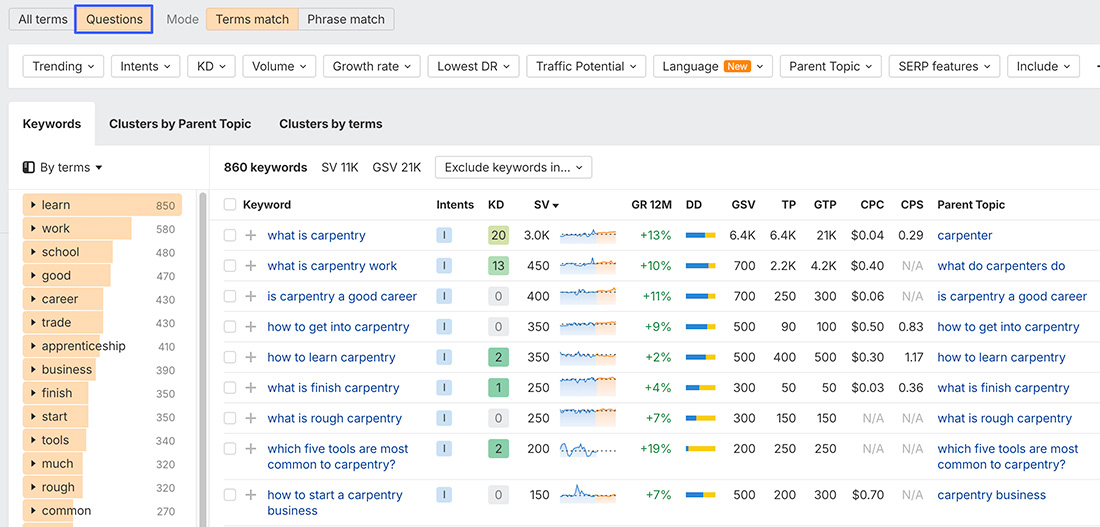Image resolution: width=1100 pixels, height=527 pixels.
Task: Click KD badge 20 for 'what is carpentry'
Action: 498,236
